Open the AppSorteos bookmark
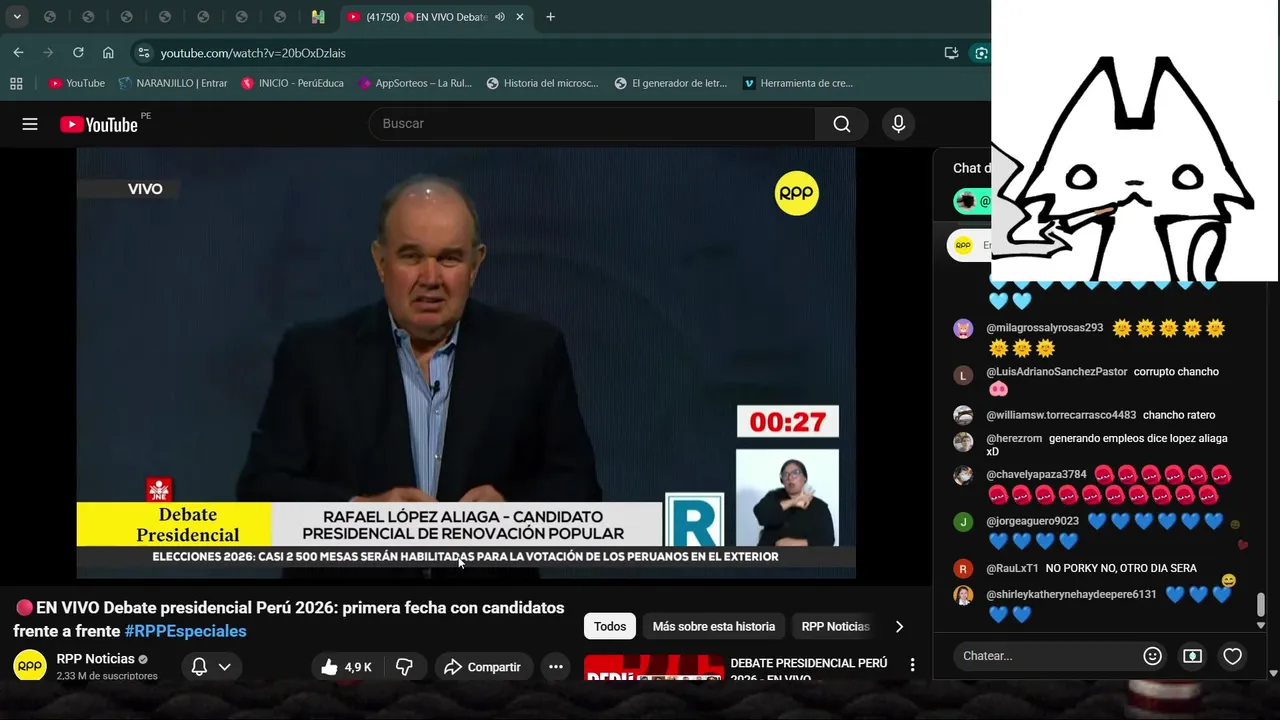Image resolution: width=1280 pixels, height=720 pixels. [415, 83]
